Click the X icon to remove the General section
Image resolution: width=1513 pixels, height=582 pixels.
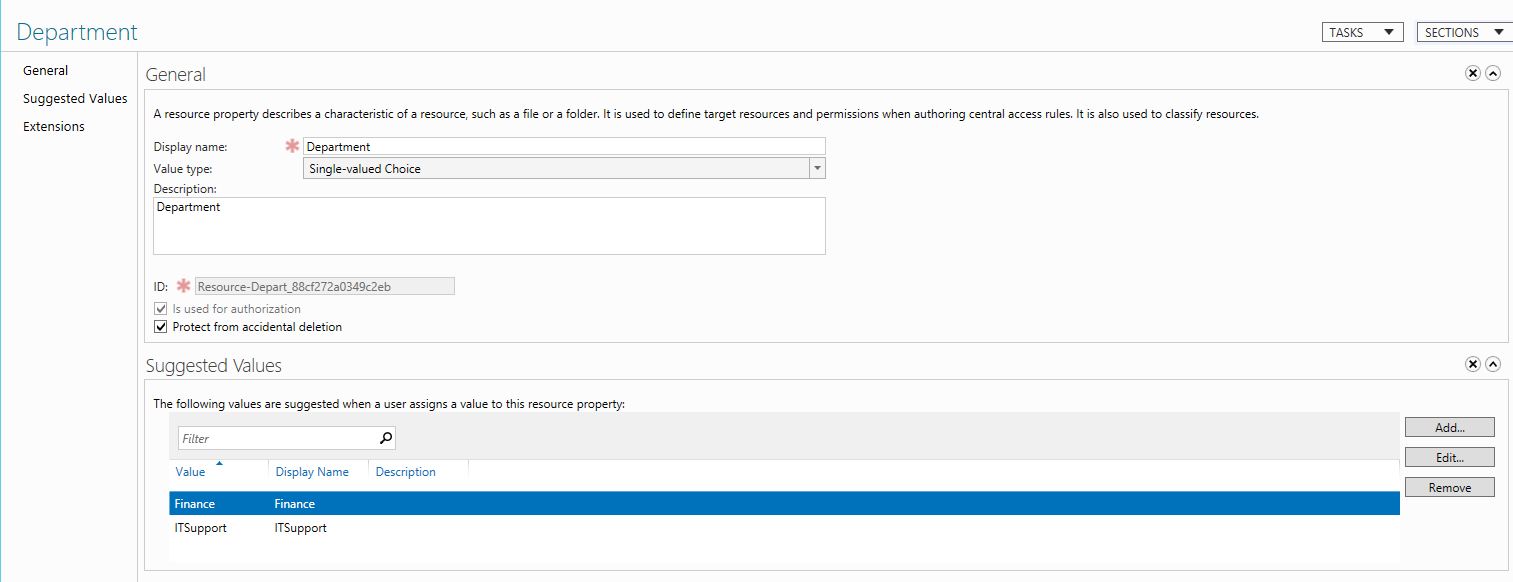point(1472,72)
